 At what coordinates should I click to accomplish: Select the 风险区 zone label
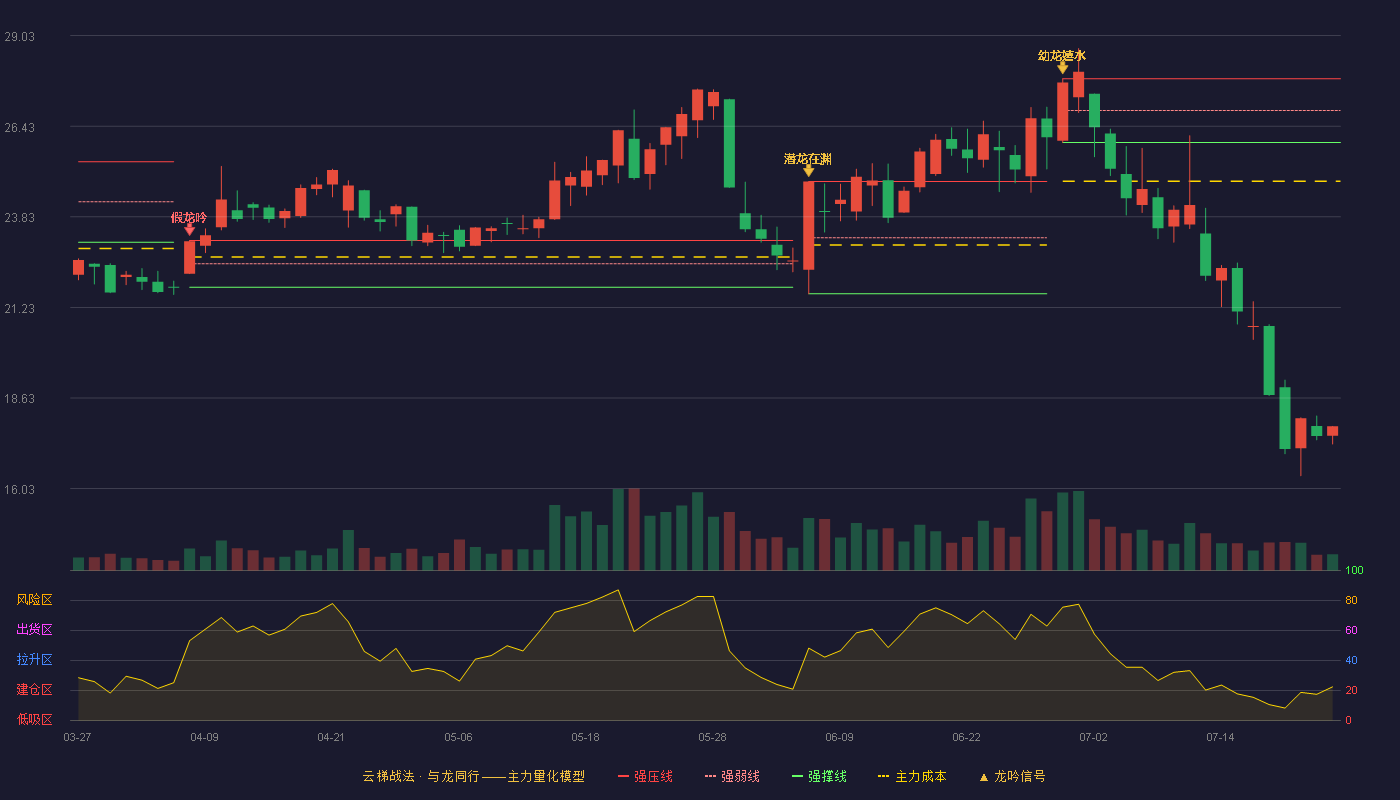(34, 600)
